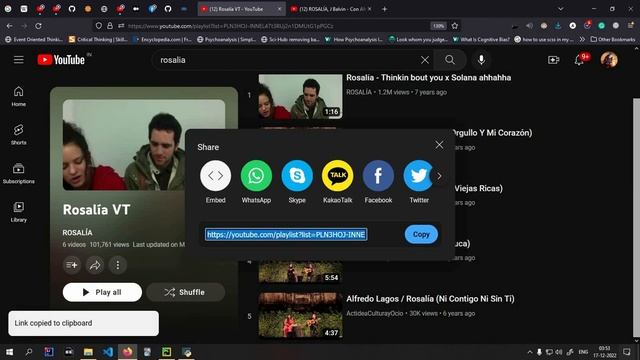The width and height of the screenshot is (640, 360).
Task: Open the 5:54 video thumbnail
Action: click(300, 272)
